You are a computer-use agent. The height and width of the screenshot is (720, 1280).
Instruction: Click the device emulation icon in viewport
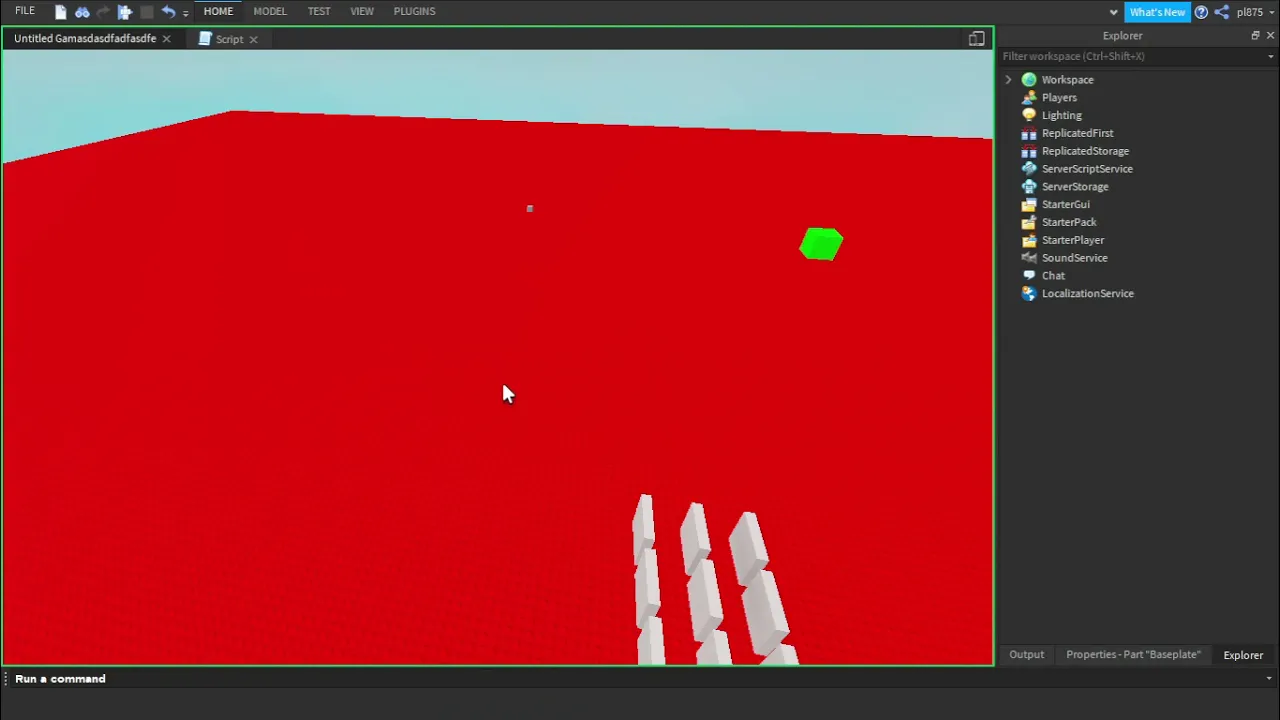tap(976, 39)
